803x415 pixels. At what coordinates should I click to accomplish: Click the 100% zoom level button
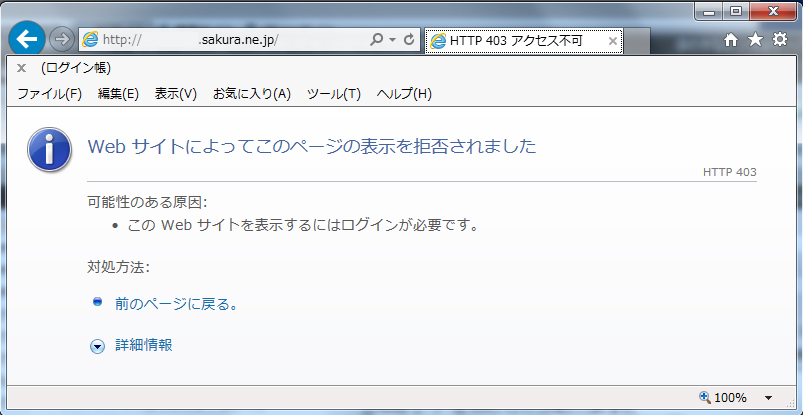click(722, 398)
